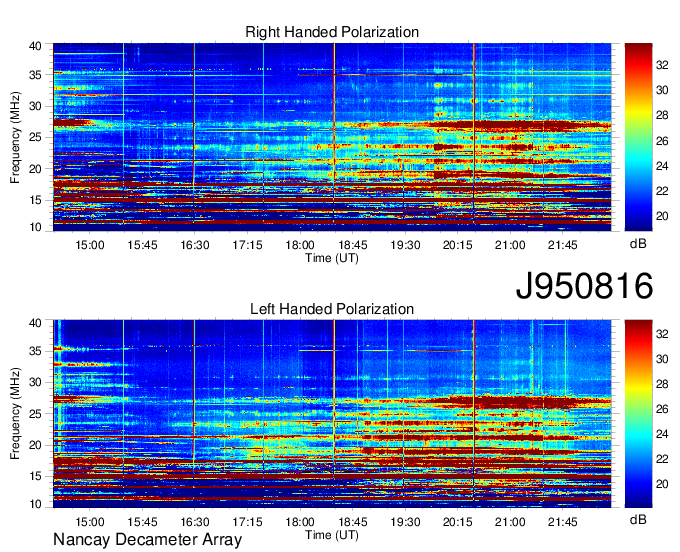Viewport: 680px width, 552px height.
Task: Select the 18:45 time tick of the Right Handed plot
Action: coord(352,245)
